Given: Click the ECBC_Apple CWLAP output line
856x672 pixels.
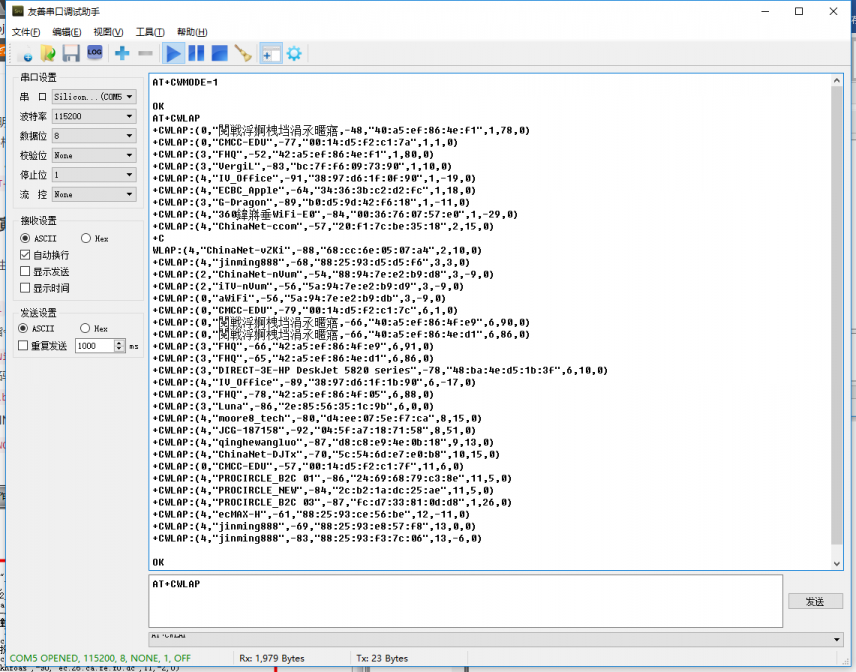Looking at the screenshot, I should pyautogui.click(x=314, y=191).
